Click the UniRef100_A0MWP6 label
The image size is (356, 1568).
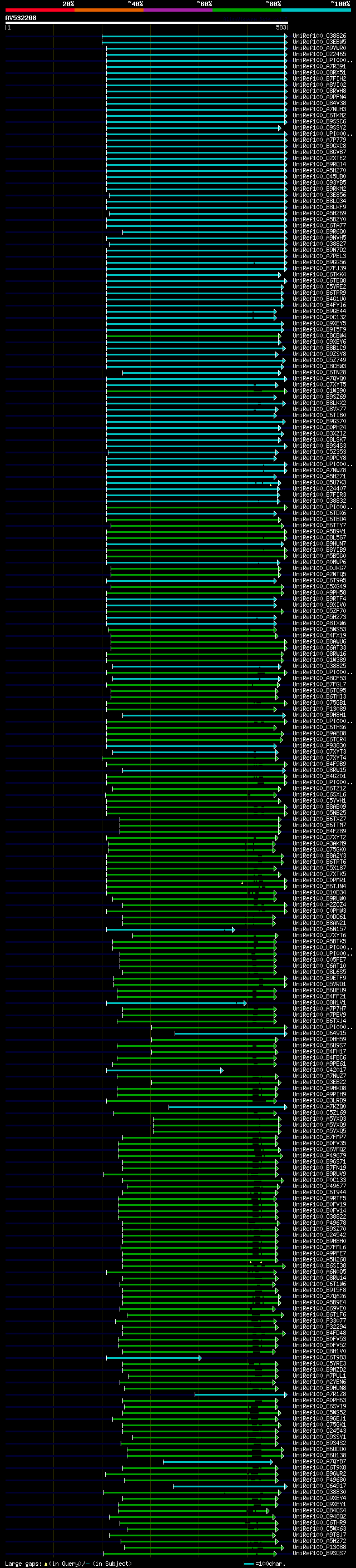(319, 562)
